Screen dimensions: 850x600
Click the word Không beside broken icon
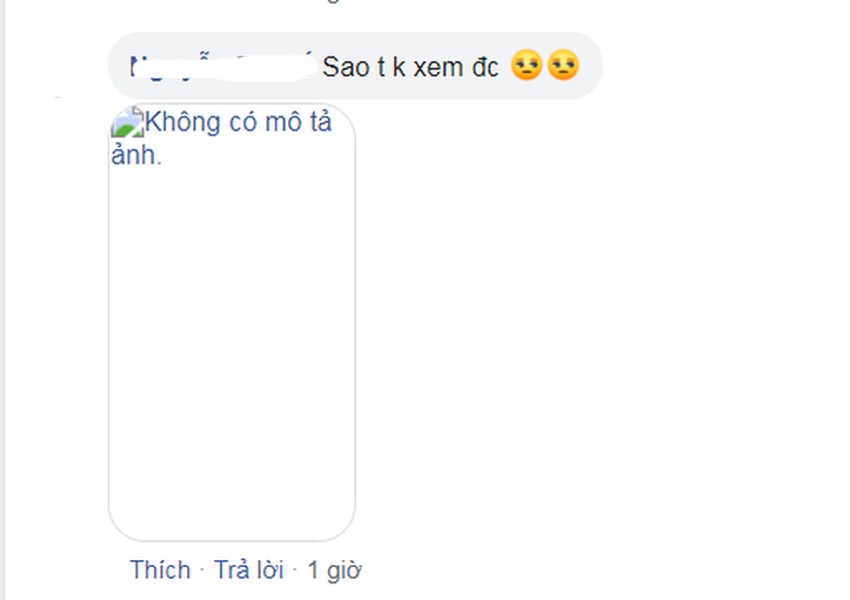183,122
